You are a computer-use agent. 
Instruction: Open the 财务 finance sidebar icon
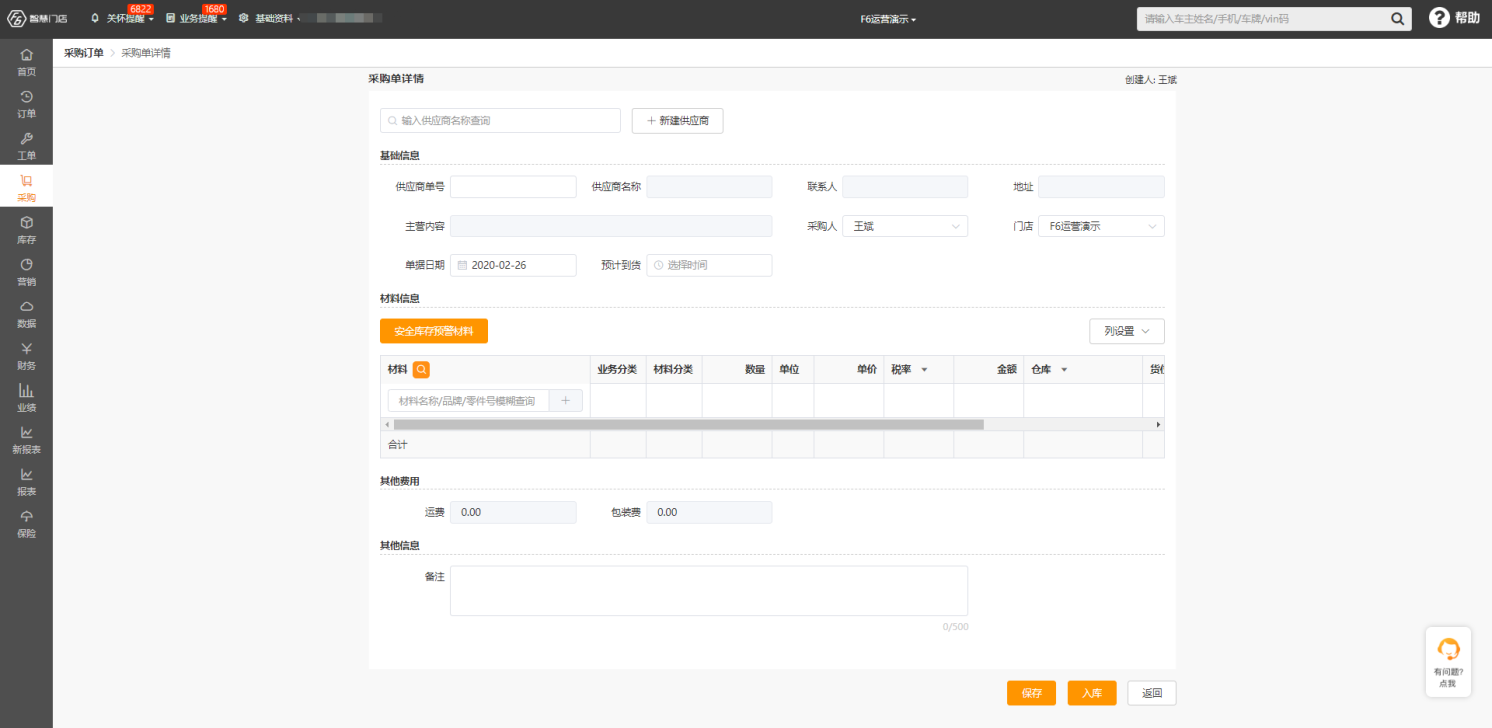coord(26,355)
